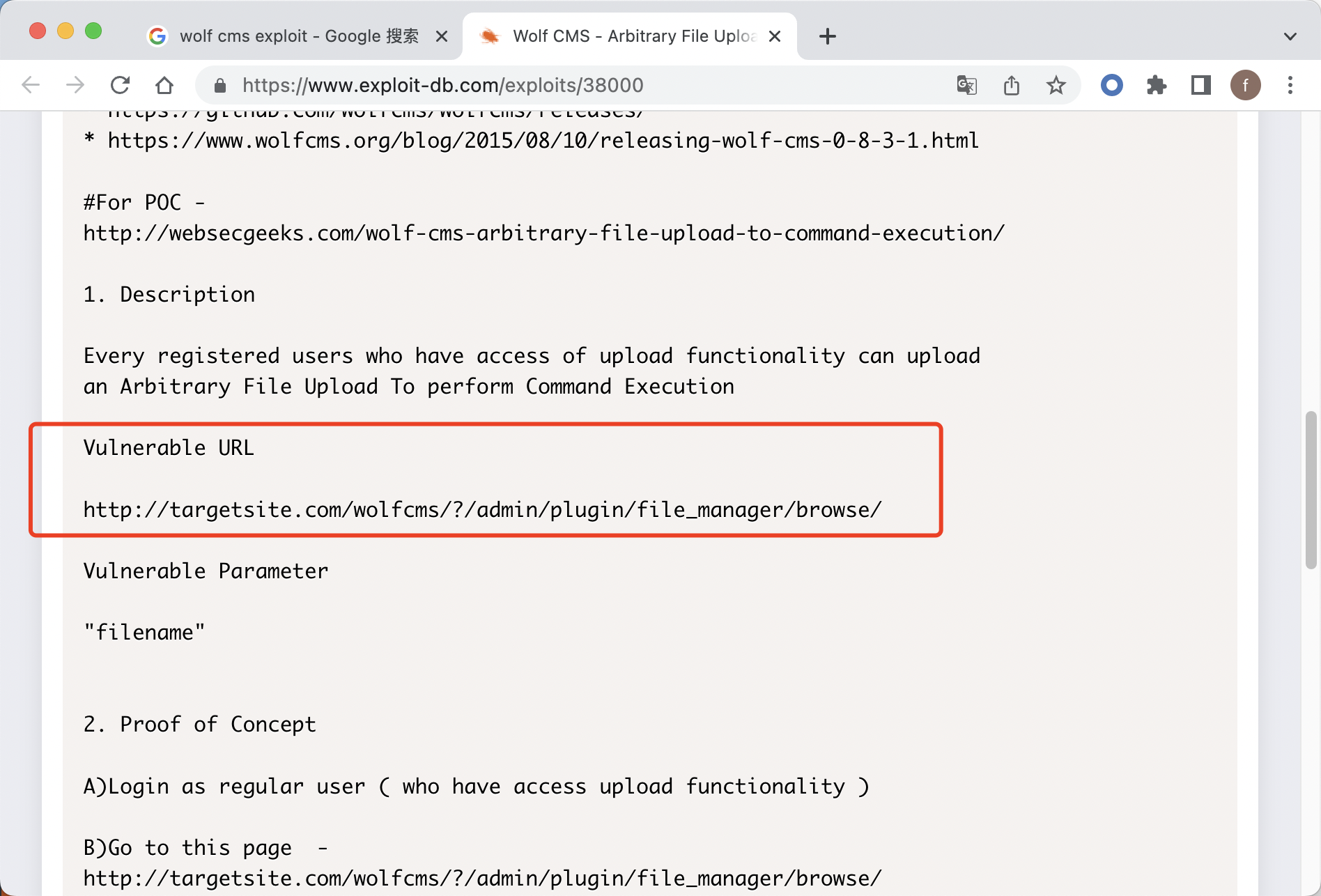Open the Chrome three-dot menu
The height and width of the screenshot is (896, 1321).
tap(1290, 85)
